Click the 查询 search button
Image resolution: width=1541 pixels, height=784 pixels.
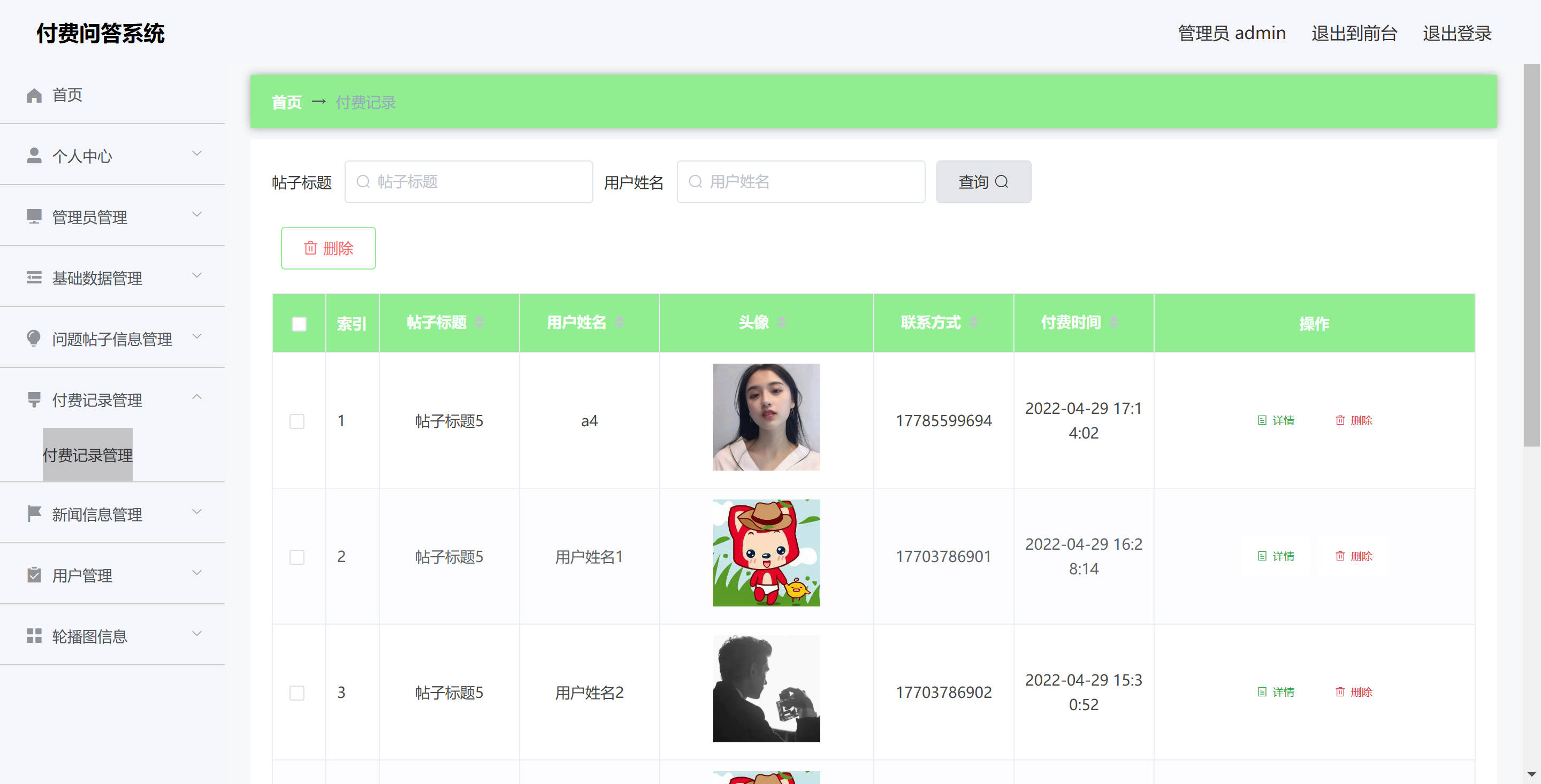coord(983,182)
